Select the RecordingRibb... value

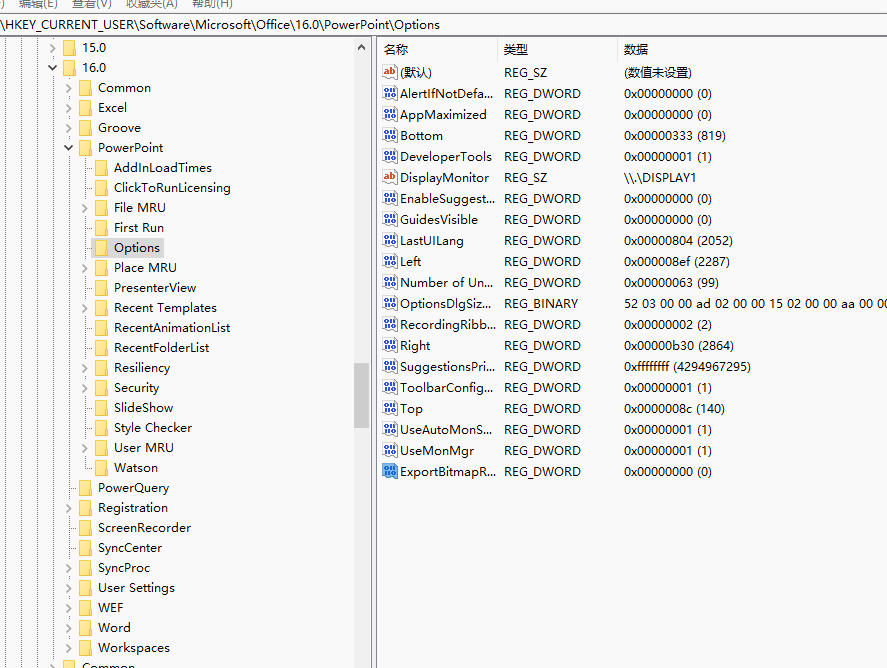click(447, 324)
